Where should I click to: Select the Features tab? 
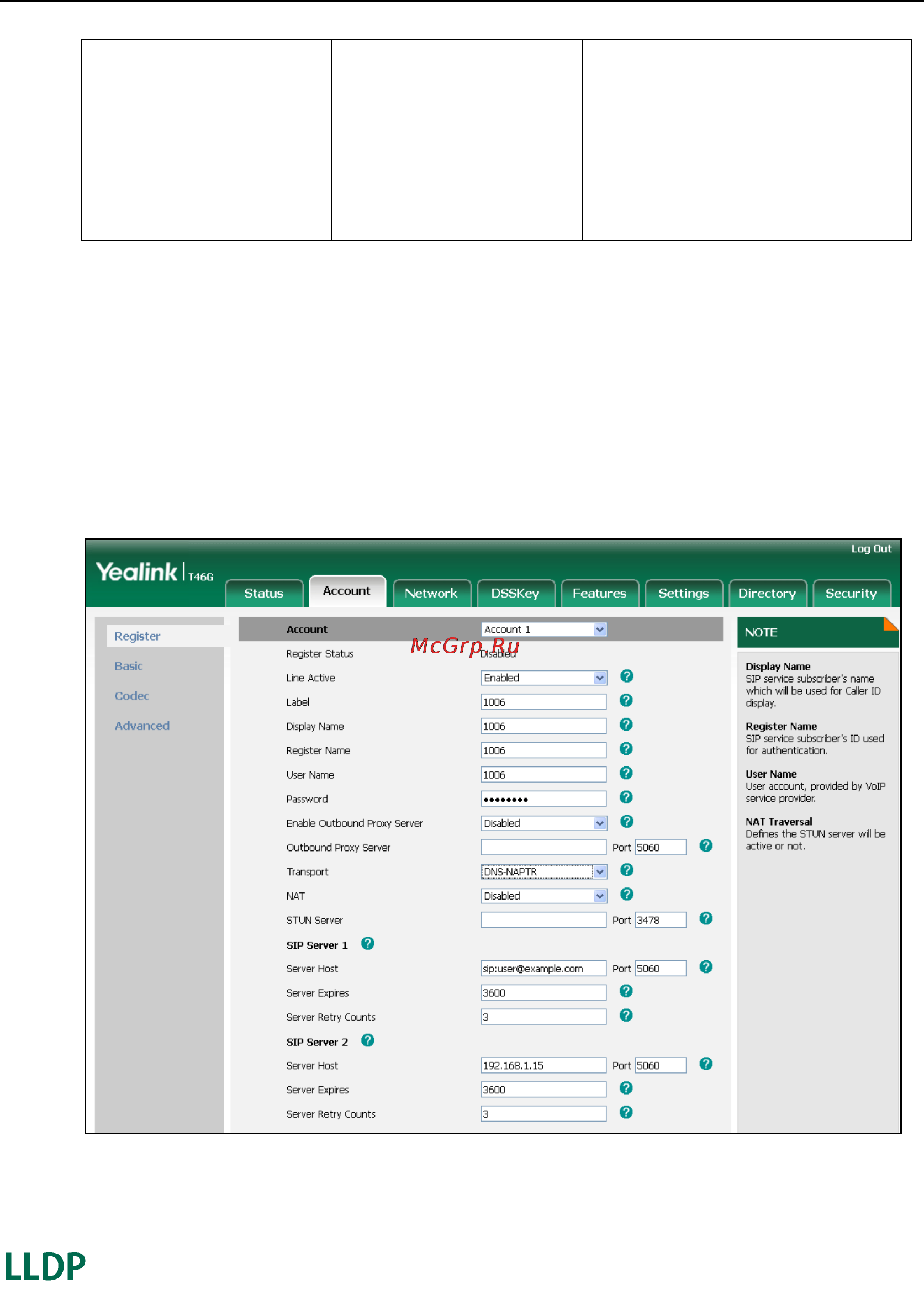coord(600,594)
